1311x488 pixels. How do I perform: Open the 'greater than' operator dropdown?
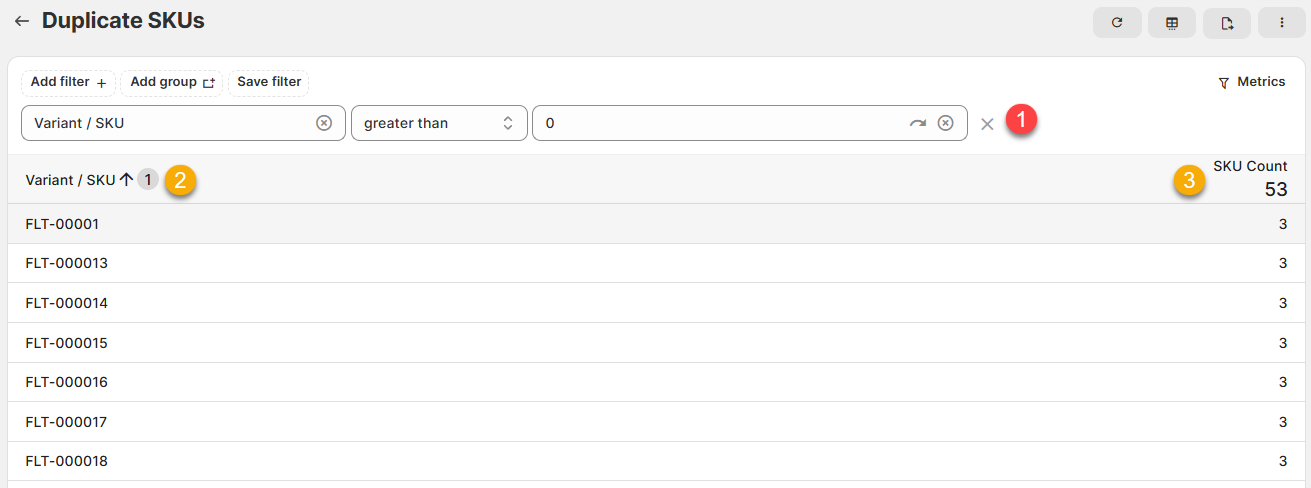point(439,123)
